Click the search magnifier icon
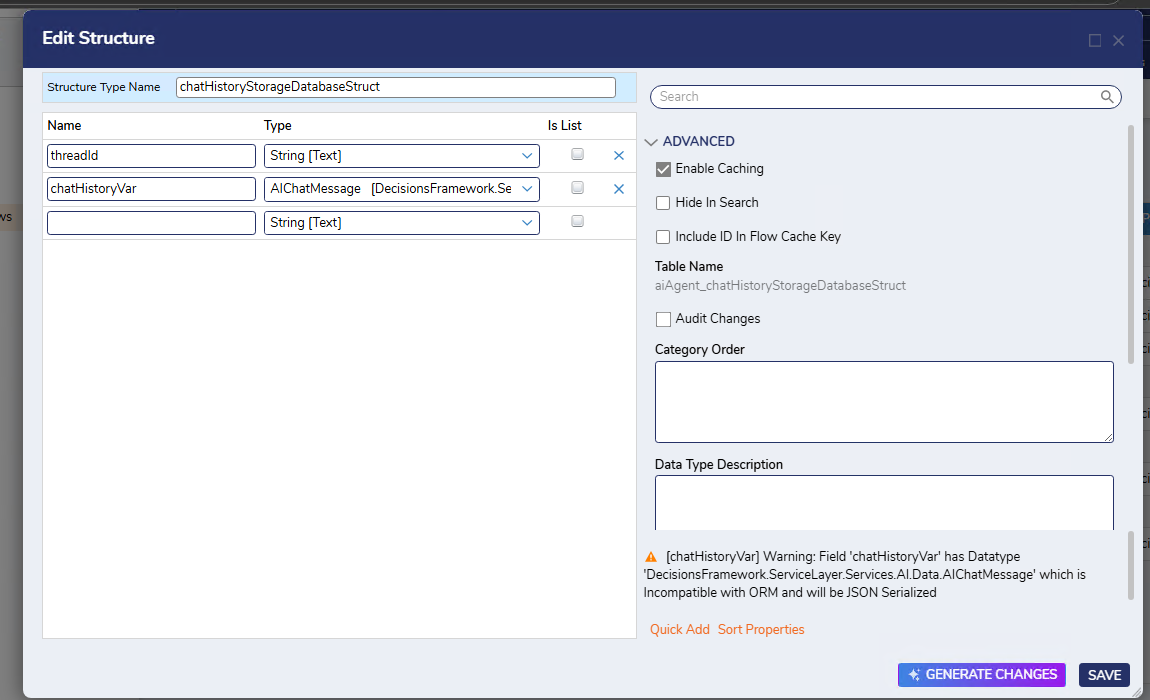This screenshot has height=700, width=1150. coord(1107,97)
